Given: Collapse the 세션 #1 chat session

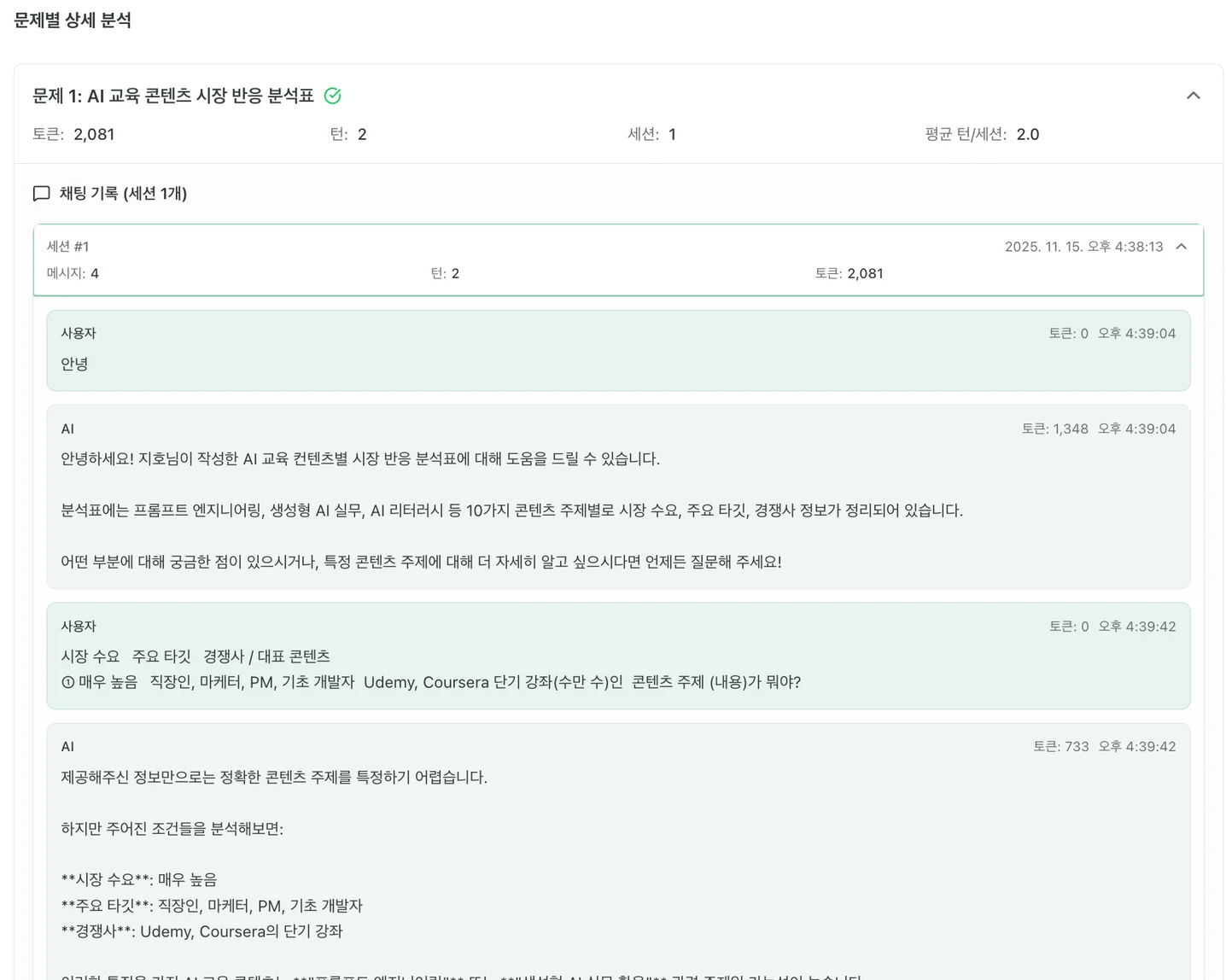Looking at the screenshot, I should (1182, 247).
